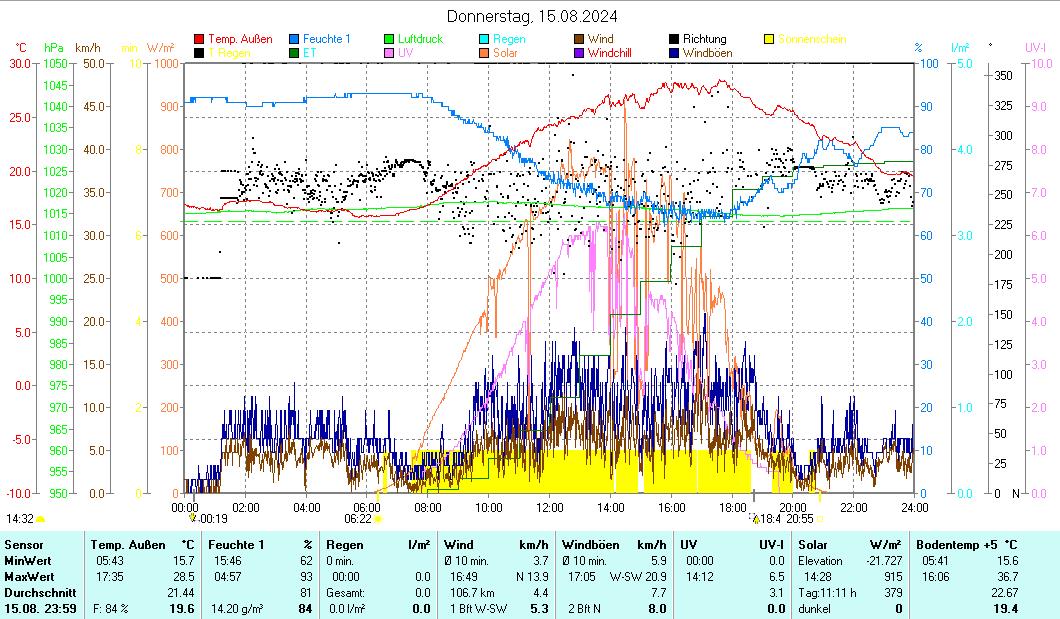Click the current temperature '19.6'
The width and height of the screenshot is (1060, 619).
pyautogui.click(x=182, y=609)
